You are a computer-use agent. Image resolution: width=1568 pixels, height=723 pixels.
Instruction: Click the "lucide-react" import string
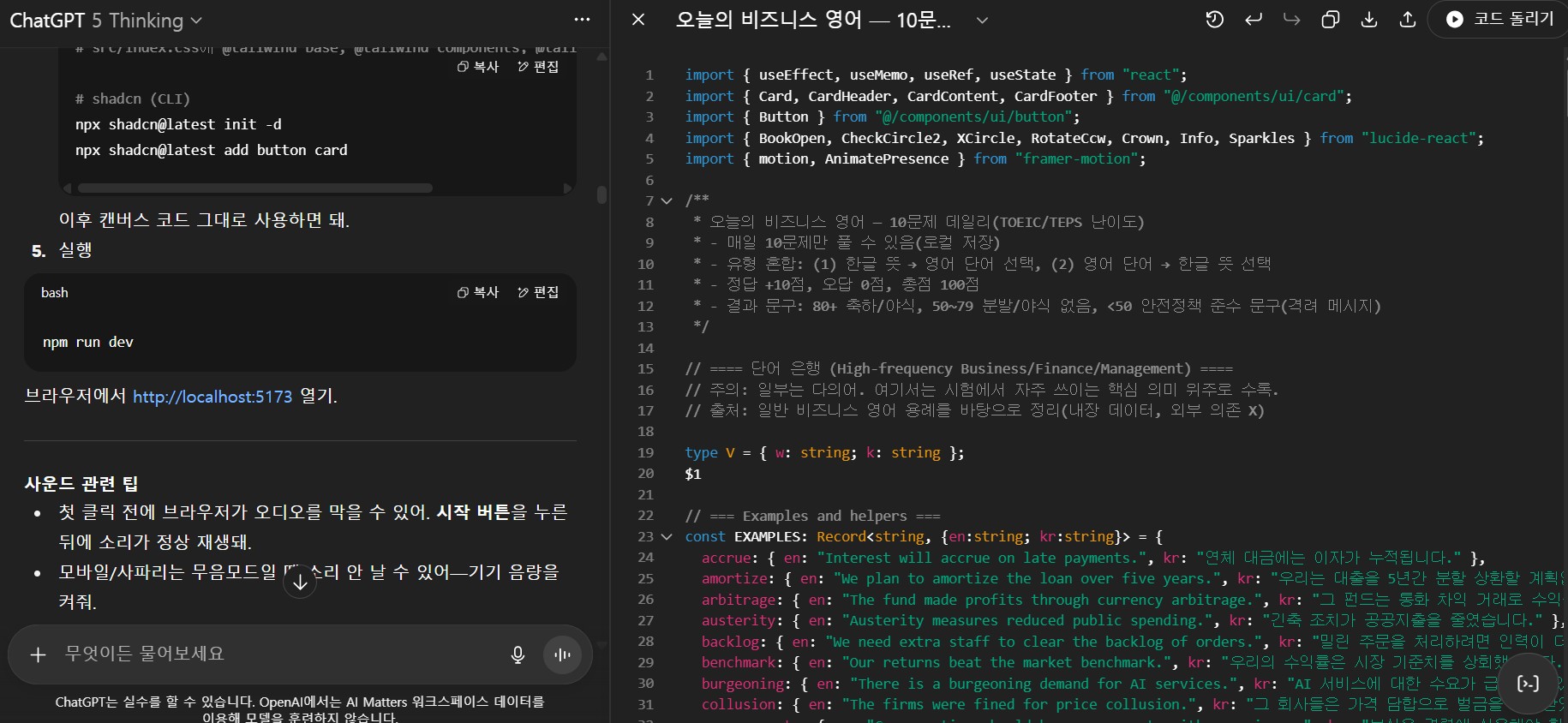point(1418,138)
